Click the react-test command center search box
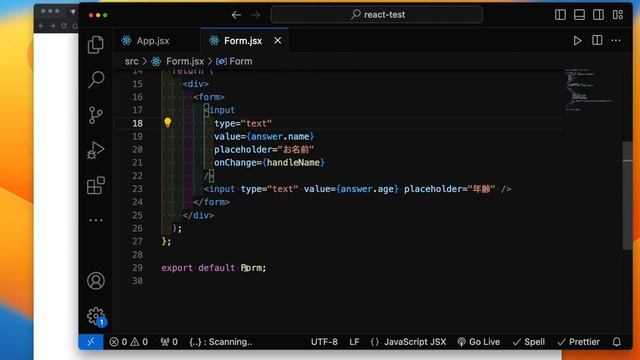Screen dimensions: 640x360 pyautogui.click(x=377, y=15)
